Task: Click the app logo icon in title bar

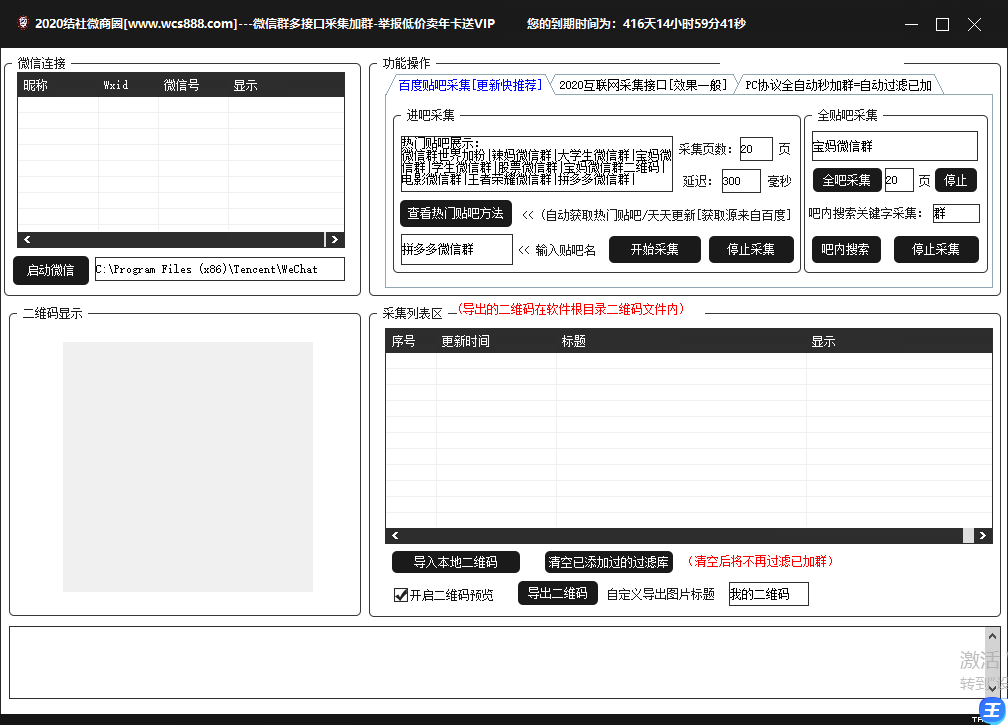Action: click(x=23, y=23)
